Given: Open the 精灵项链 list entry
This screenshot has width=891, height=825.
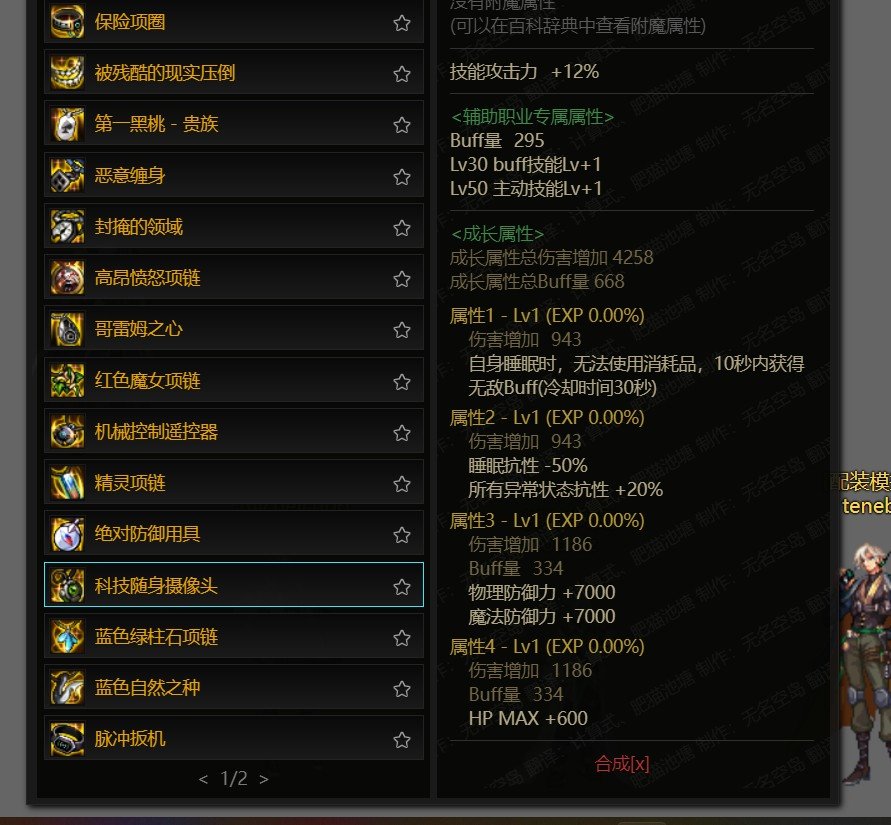Looking at the screenshot, I should 234,482.
